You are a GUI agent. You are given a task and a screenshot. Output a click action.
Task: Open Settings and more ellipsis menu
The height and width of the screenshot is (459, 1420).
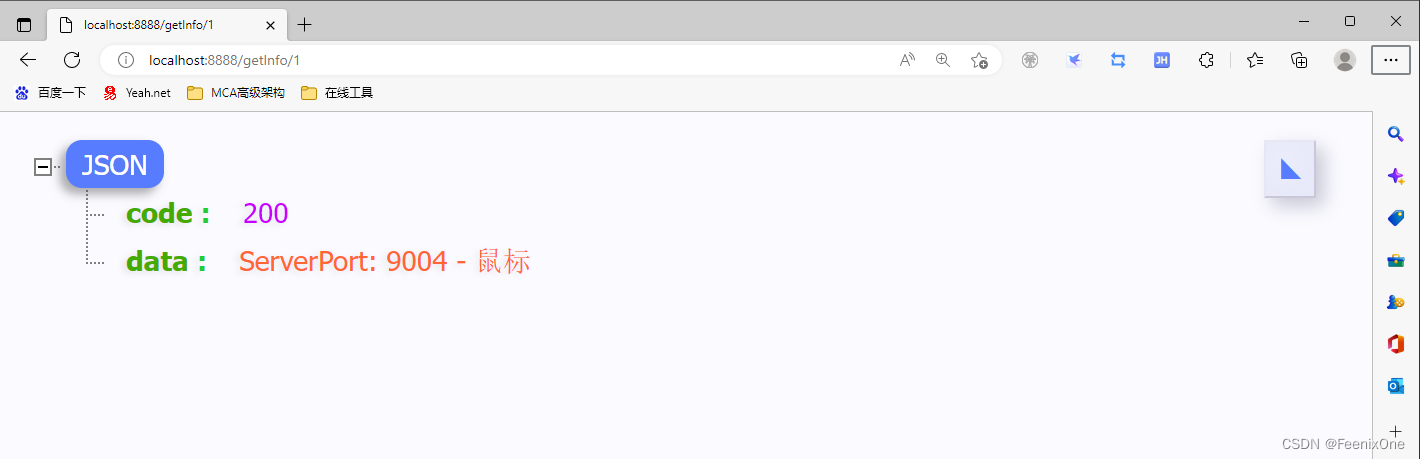pos(1391,60)
